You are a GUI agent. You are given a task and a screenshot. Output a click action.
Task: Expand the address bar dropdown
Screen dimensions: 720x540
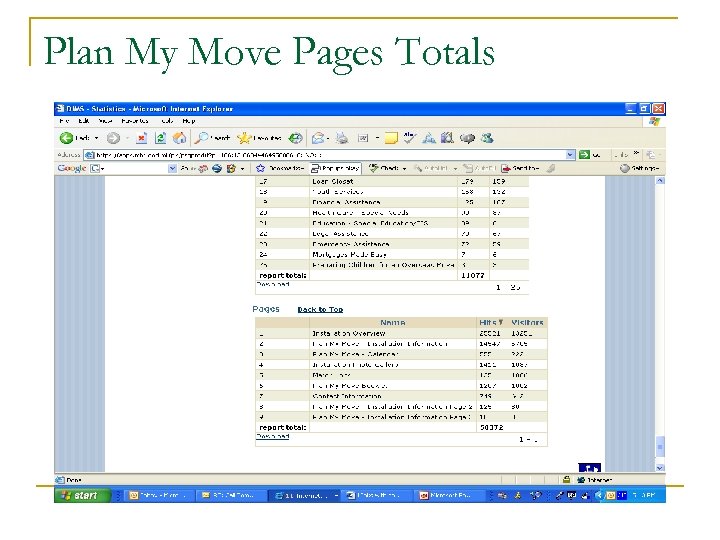pos(570,155)
